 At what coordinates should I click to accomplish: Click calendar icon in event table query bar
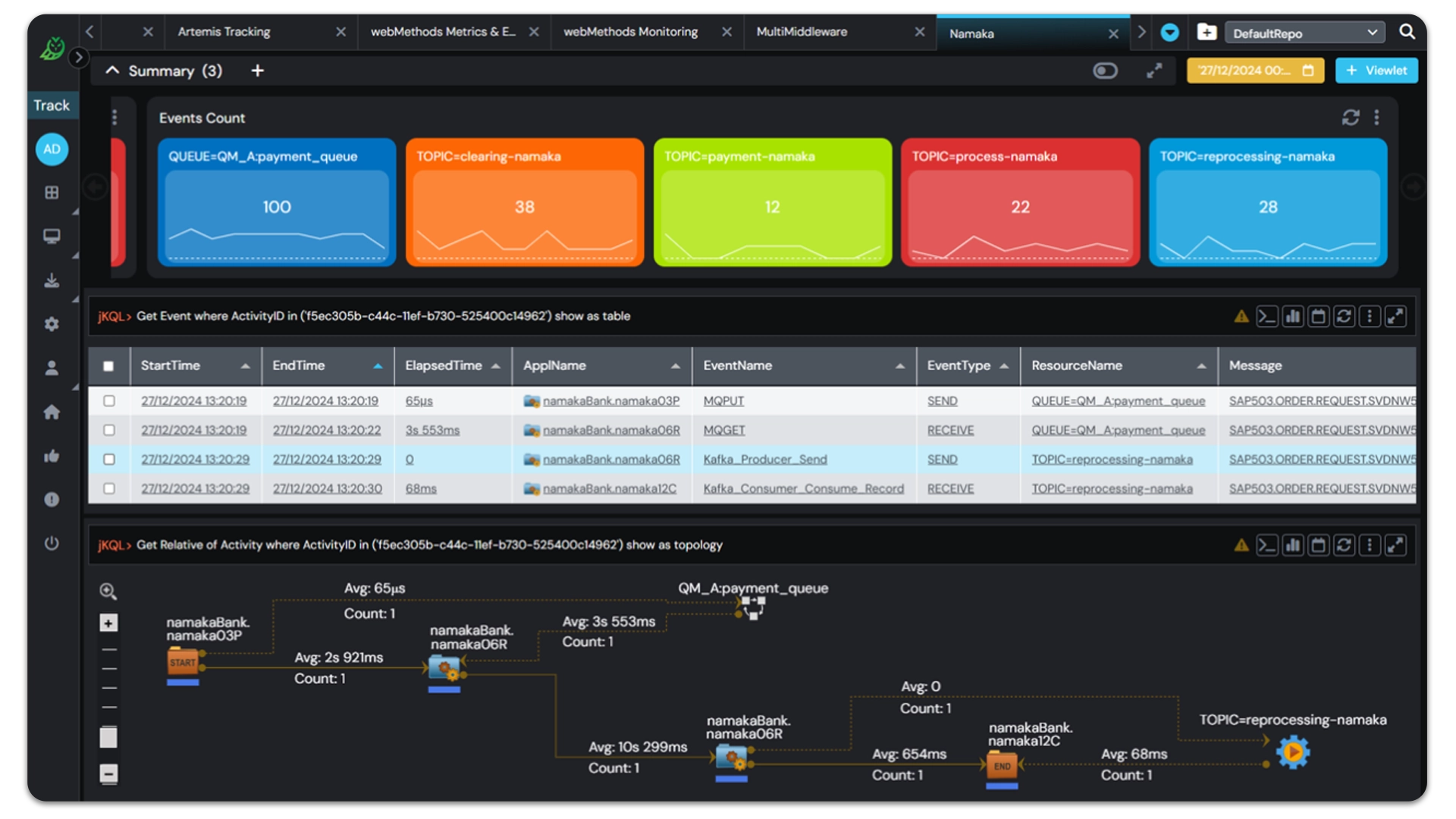(1318, 316)
